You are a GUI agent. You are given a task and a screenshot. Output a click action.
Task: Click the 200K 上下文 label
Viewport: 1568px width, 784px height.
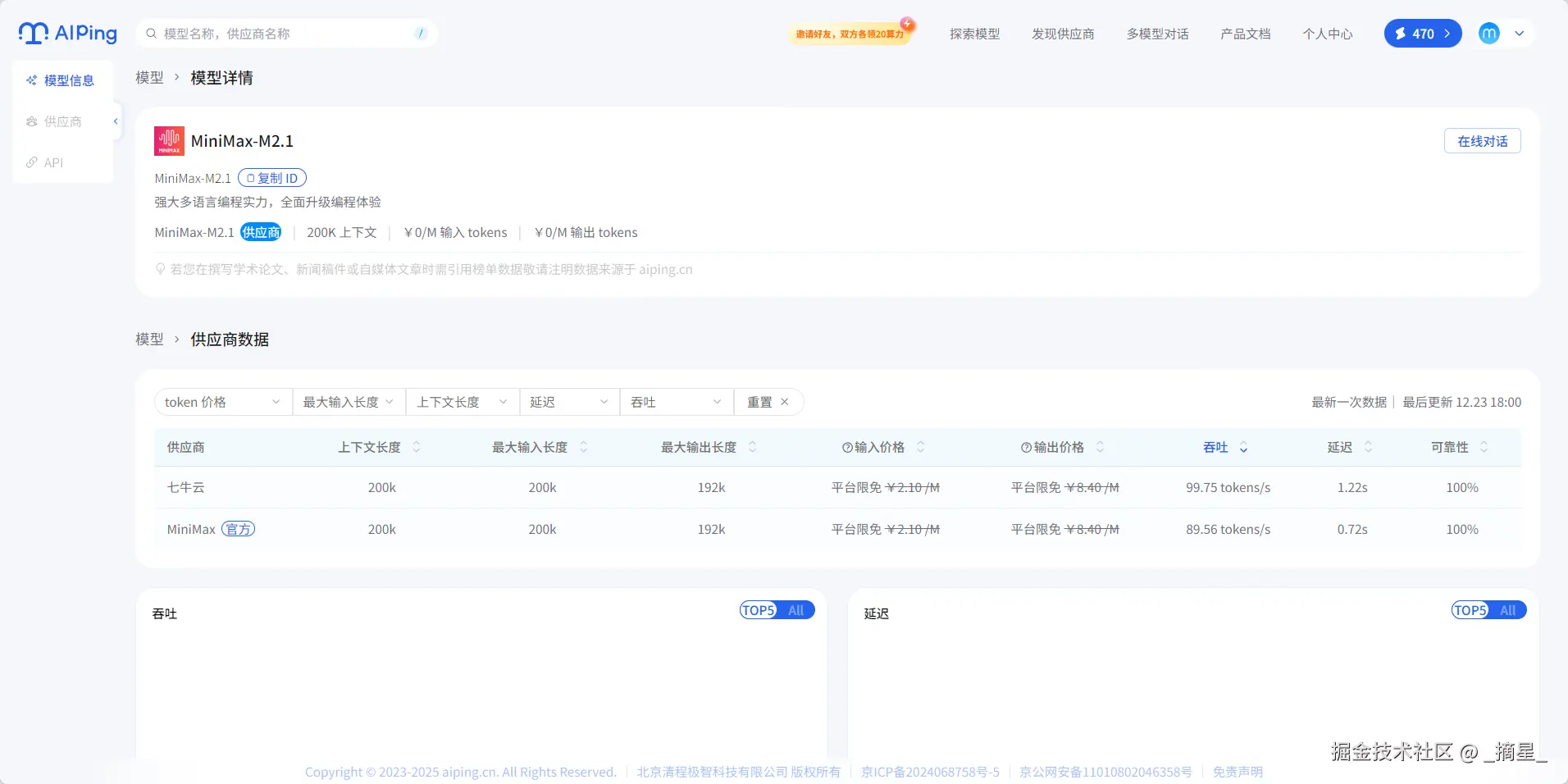click(342, 232)
